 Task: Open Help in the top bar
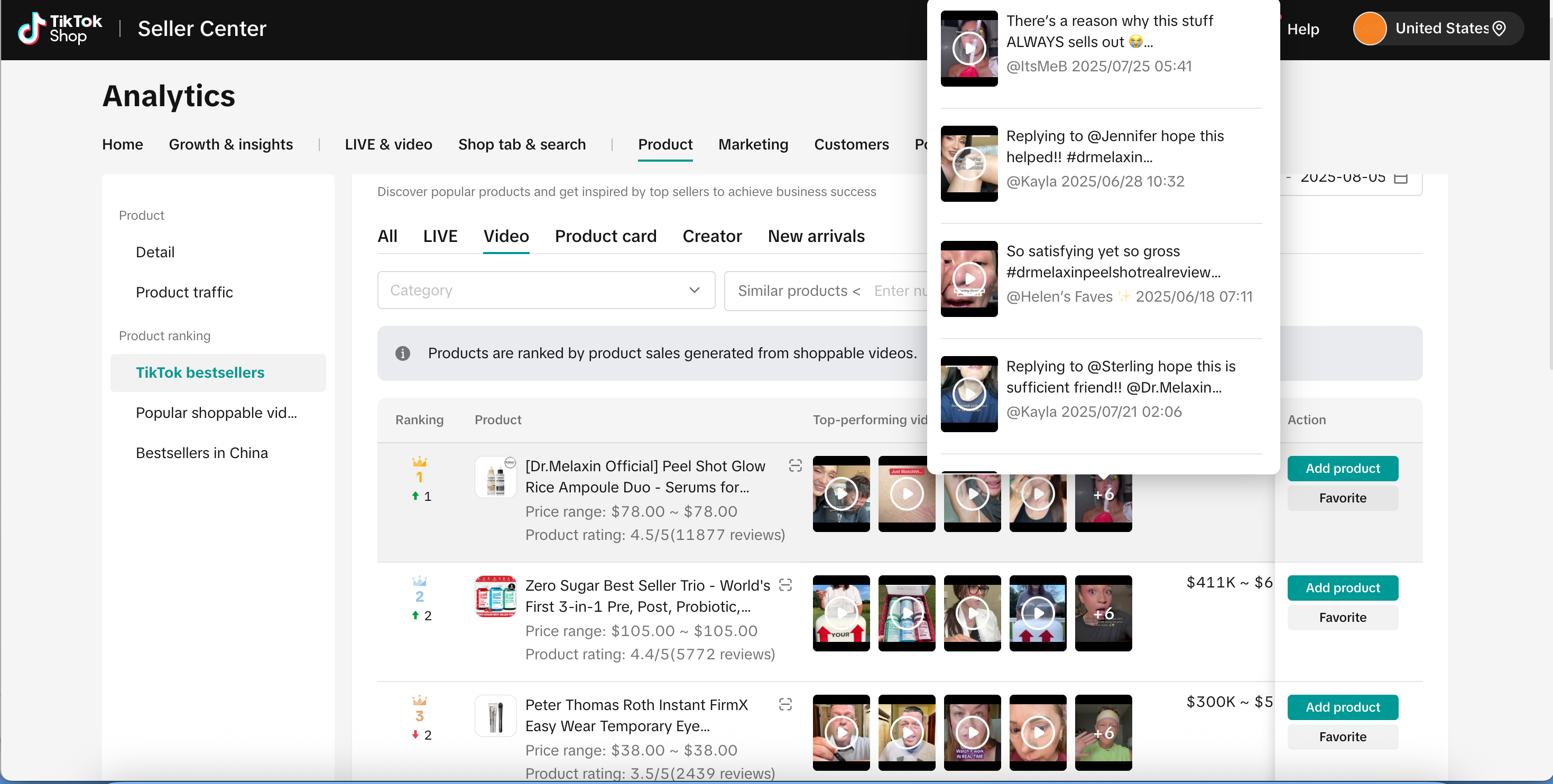coord(1302,29)
